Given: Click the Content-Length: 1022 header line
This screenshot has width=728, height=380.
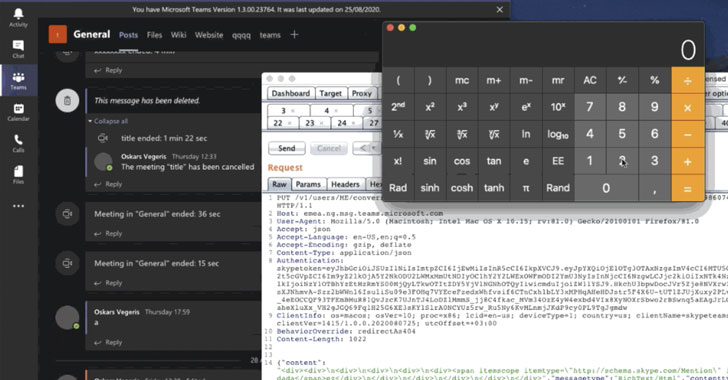Looking at the screenshot, I should pyautogui.click(x=321, y=339).
